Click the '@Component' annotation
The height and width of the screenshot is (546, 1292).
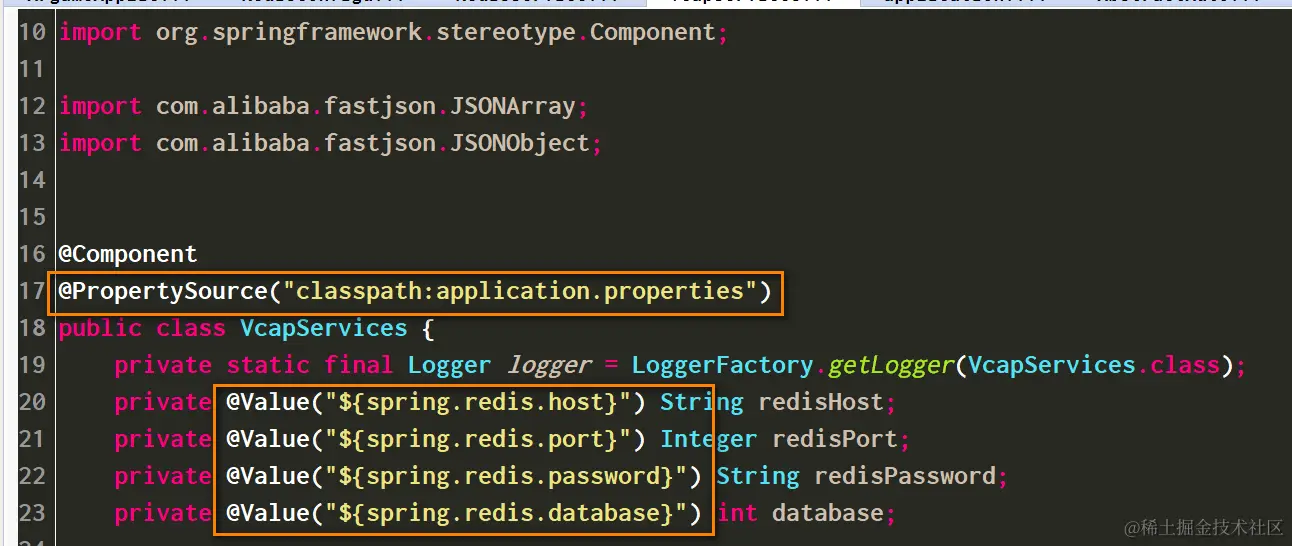click(128, 255)
